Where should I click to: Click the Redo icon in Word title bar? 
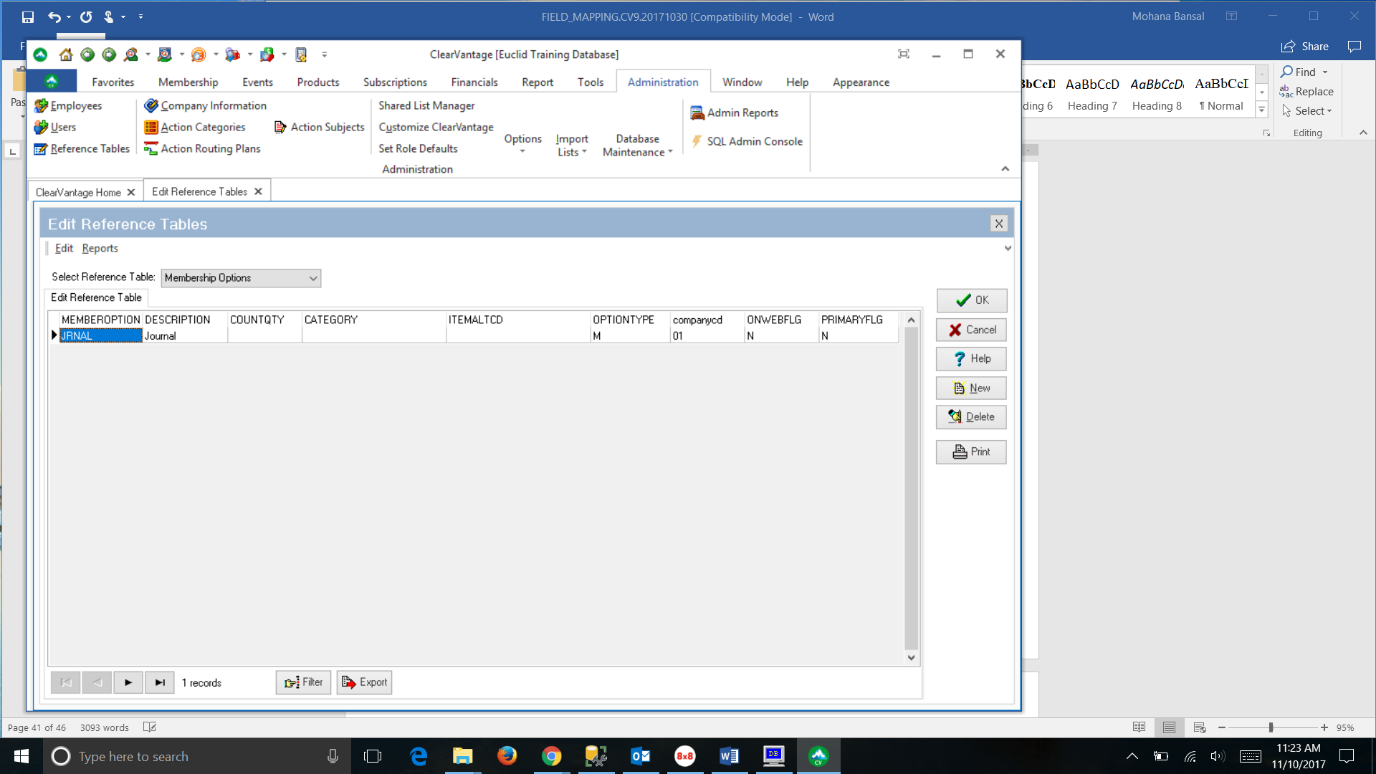[86, 17]
